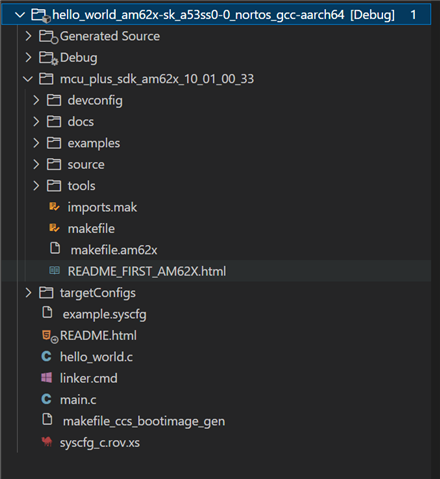The image size is (440, 479).
Task: Open makefile_ccs_bootimage_gen file
Action: click(144, 421)
